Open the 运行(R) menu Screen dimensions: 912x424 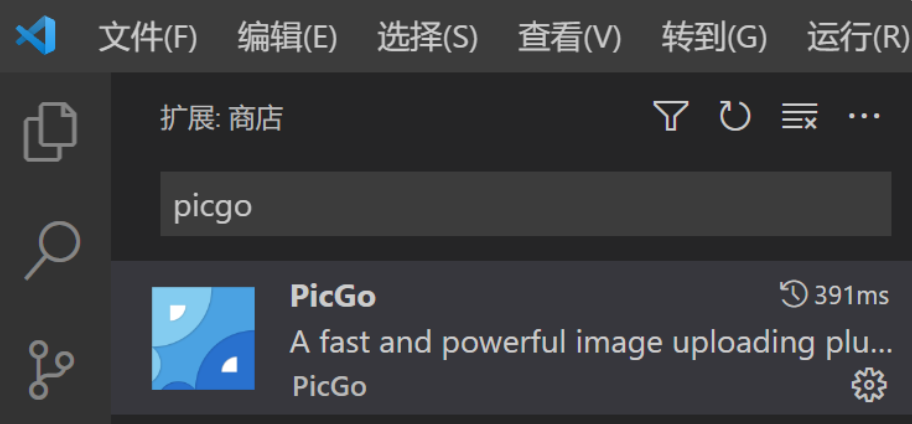[x=859, y=38]
